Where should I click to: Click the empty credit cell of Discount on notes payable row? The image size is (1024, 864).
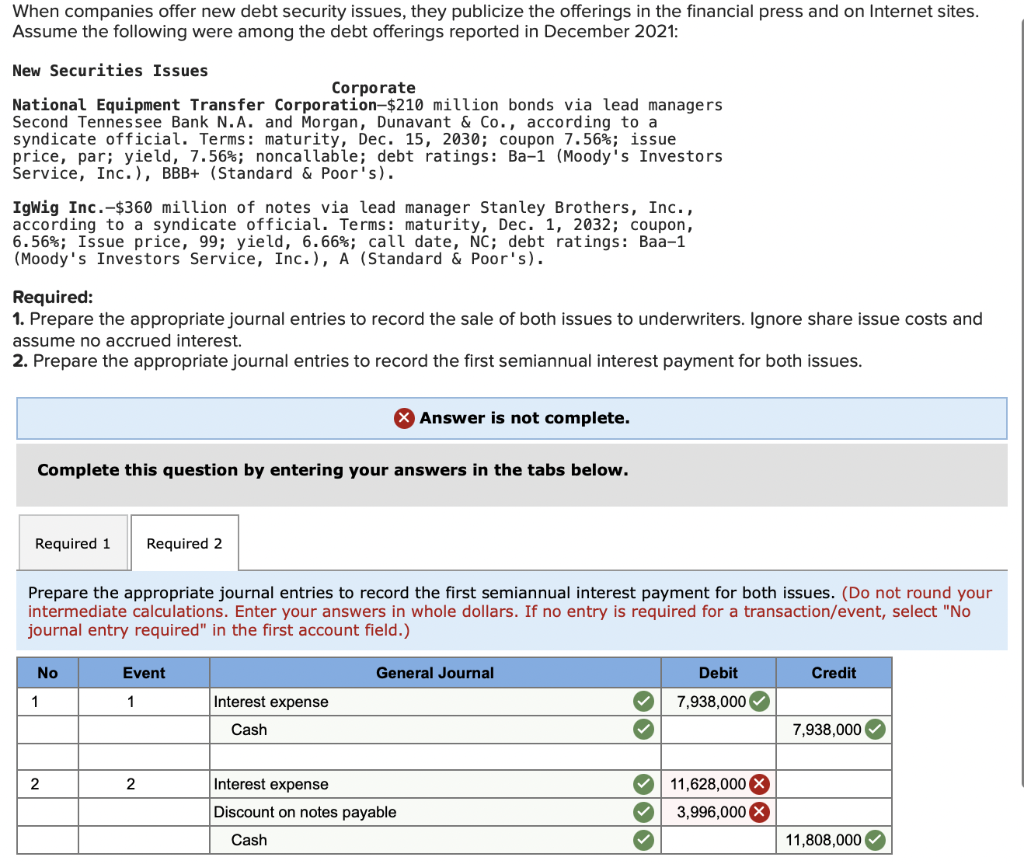[834, 812]
